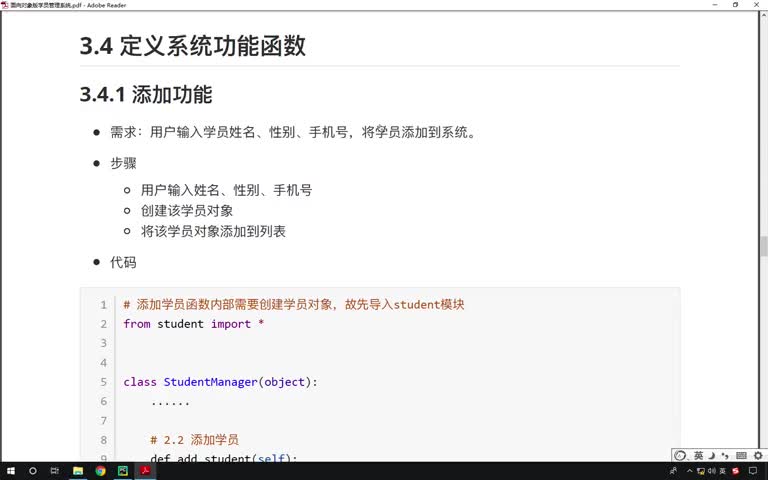This screenshot has width=768, height=480.
Task: Click the subheading '3.4.1 添加功能'
Action: click(146, 94)
